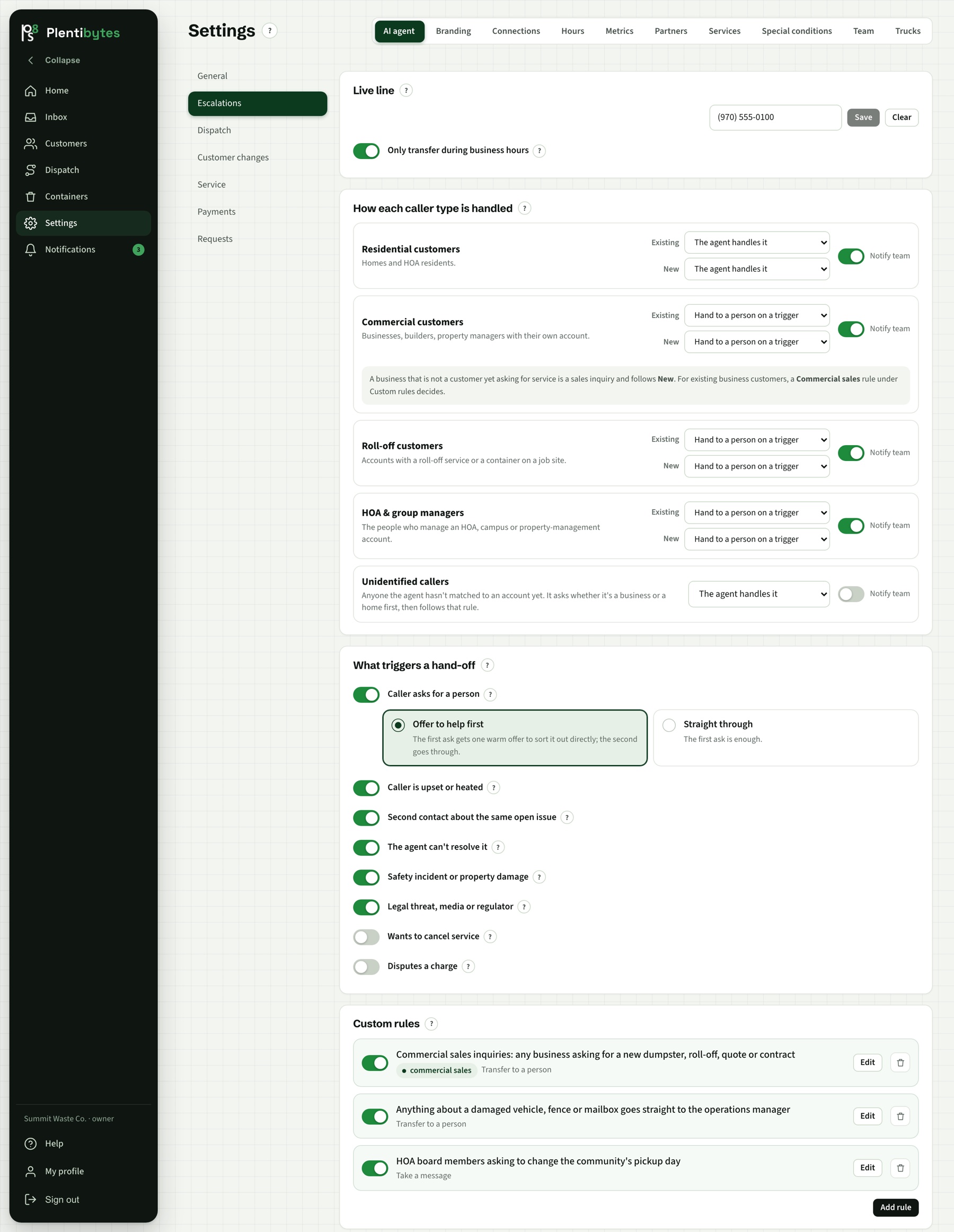This screenshot has width=954, height=1232.
Task: Delete the damaged vehicle rule
Action: click(900, 1117)
